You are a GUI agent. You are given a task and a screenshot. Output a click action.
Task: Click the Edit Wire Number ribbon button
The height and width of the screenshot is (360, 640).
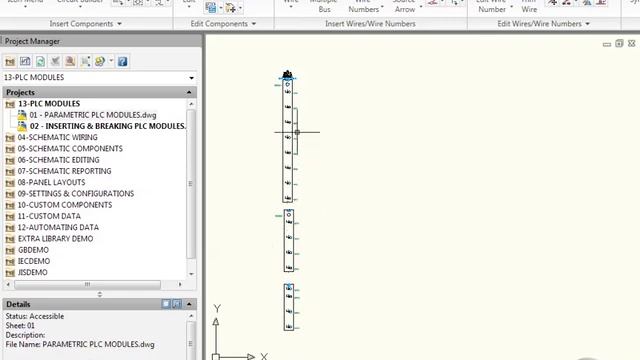pyautogui.click(x=492, y=7)
